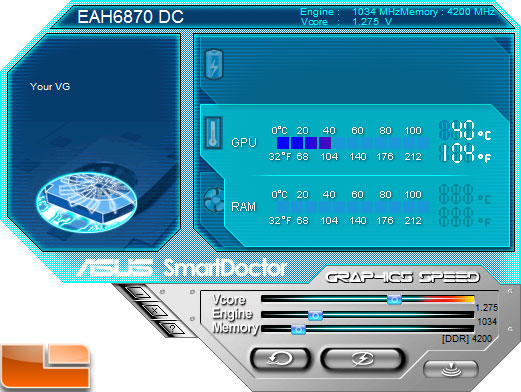Click the X close button
The width and height of the screenshot is (521, 392).
[155, 311]
